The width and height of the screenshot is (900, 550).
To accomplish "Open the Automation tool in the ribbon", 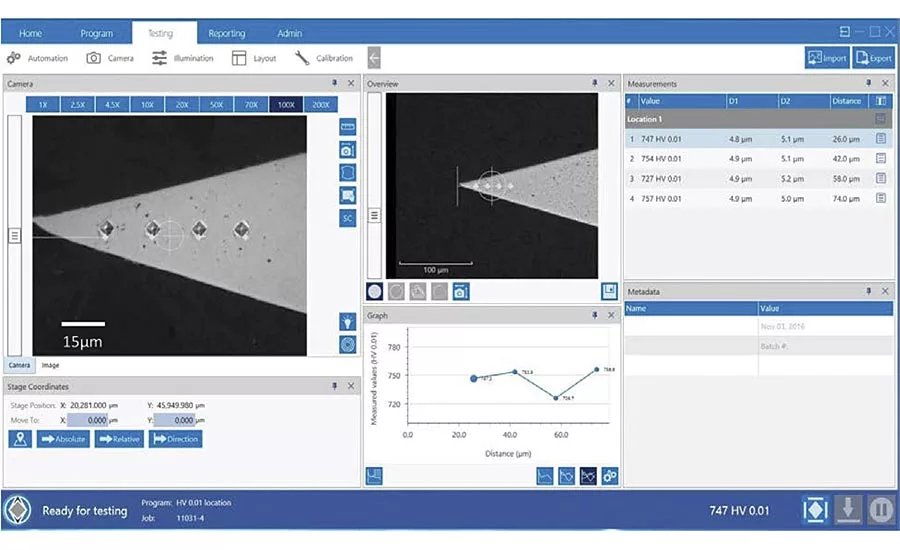I will tap(37, 58).
